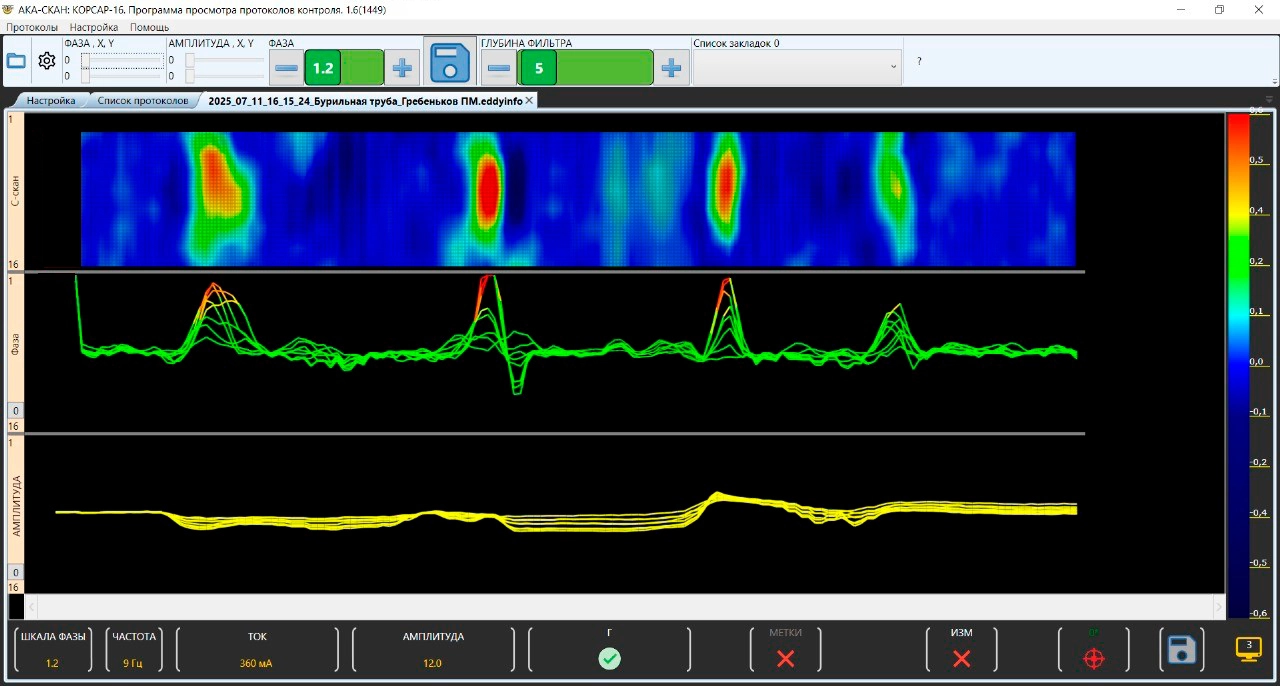Open settings via the gear icon

pyautogui.click(x=47, y=61)
